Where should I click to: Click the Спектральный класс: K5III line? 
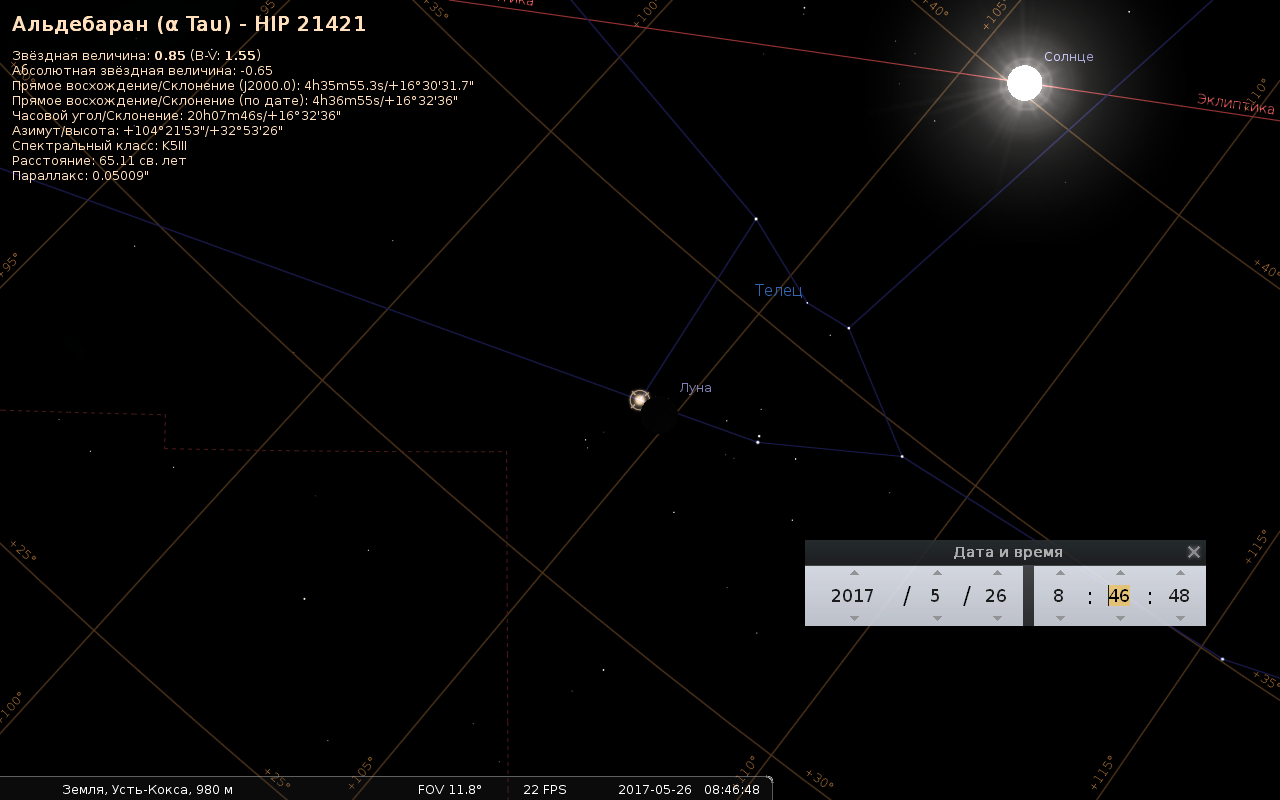[x=99, y=146]
